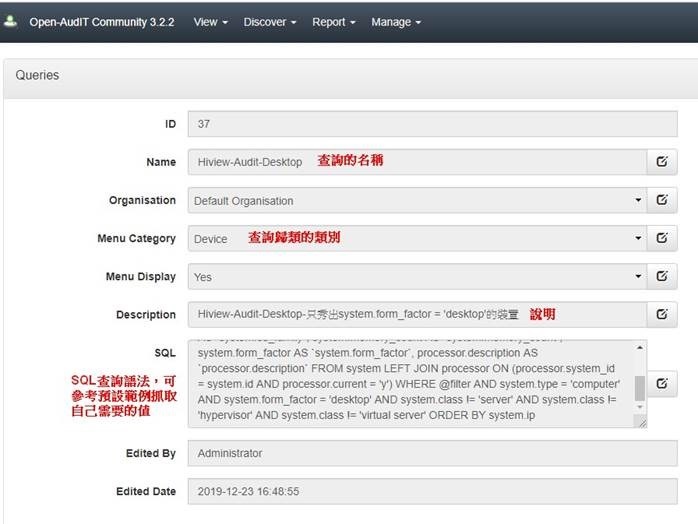Viewport: 698px width, 524px height.
Task: Open the Open-AudIT Community 3.2.2 home link
Action: [101, 22]
